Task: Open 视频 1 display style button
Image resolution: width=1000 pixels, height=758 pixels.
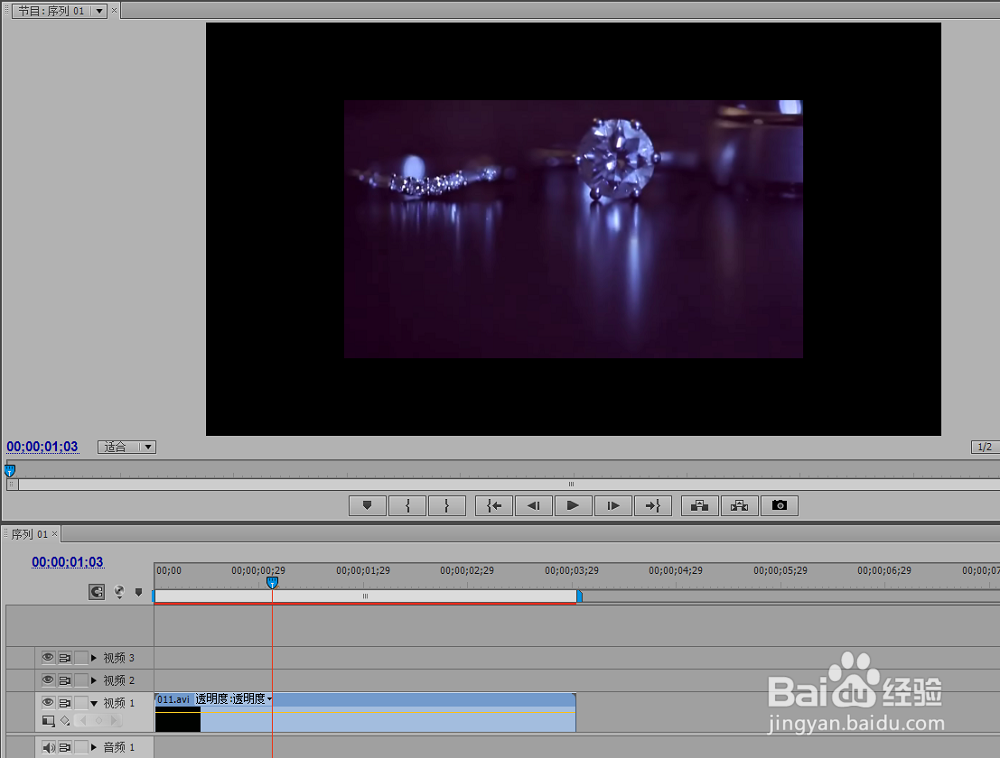Action: pyautogui.click(x=48, y=720)
